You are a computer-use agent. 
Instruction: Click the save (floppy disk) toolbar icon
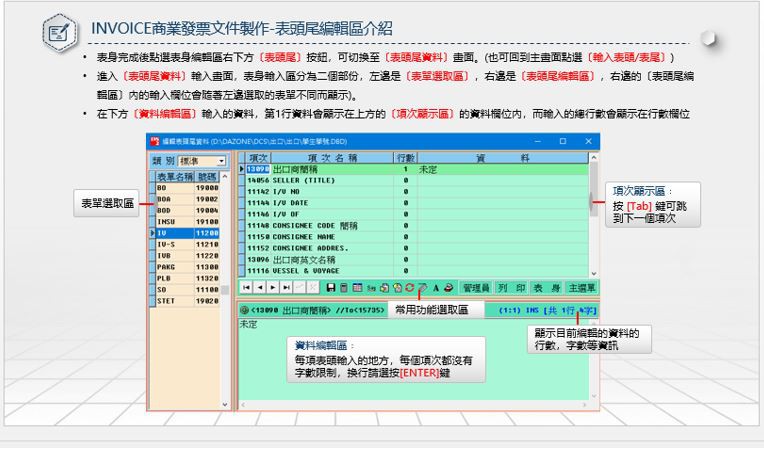point(333,287)
